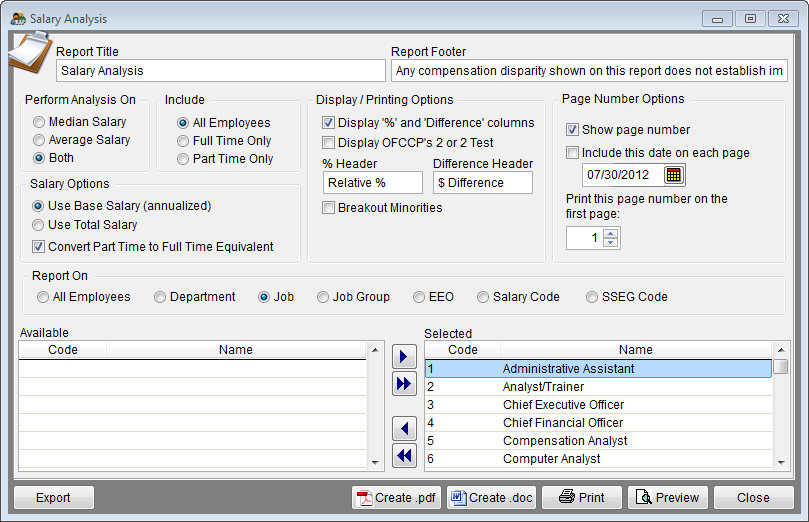The height and width of the screenshot is (522, 809).
Task: Enable Display OFCCP's 2 or 2 Test
Action: [328, 142]
